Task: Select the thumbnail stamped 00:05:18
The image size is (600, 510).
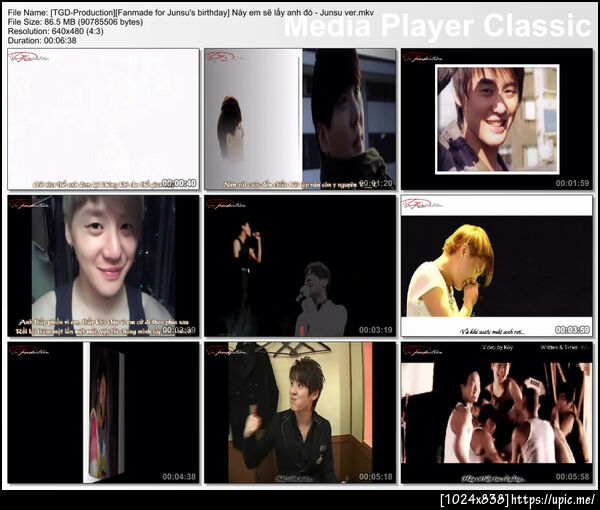Action: (x=300, y=412)
